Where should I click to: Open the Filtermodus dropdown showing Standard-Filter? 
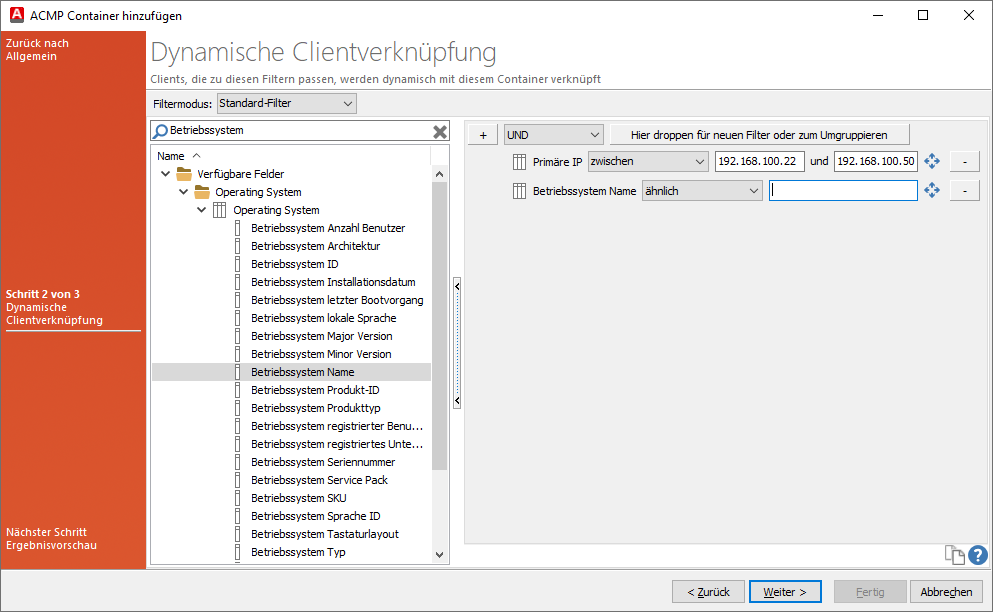285,102
